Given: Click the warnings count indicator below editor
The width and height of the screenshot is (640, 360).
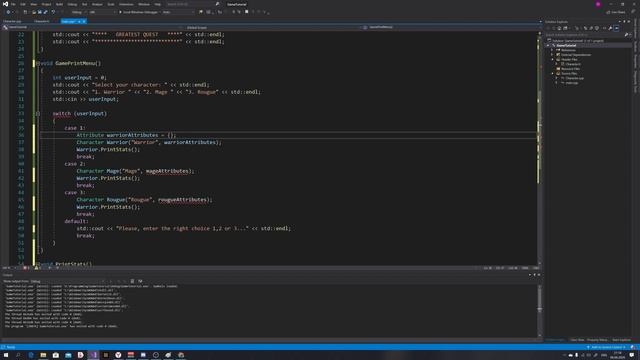Looking at the screenshot, I should pos(37,268).
